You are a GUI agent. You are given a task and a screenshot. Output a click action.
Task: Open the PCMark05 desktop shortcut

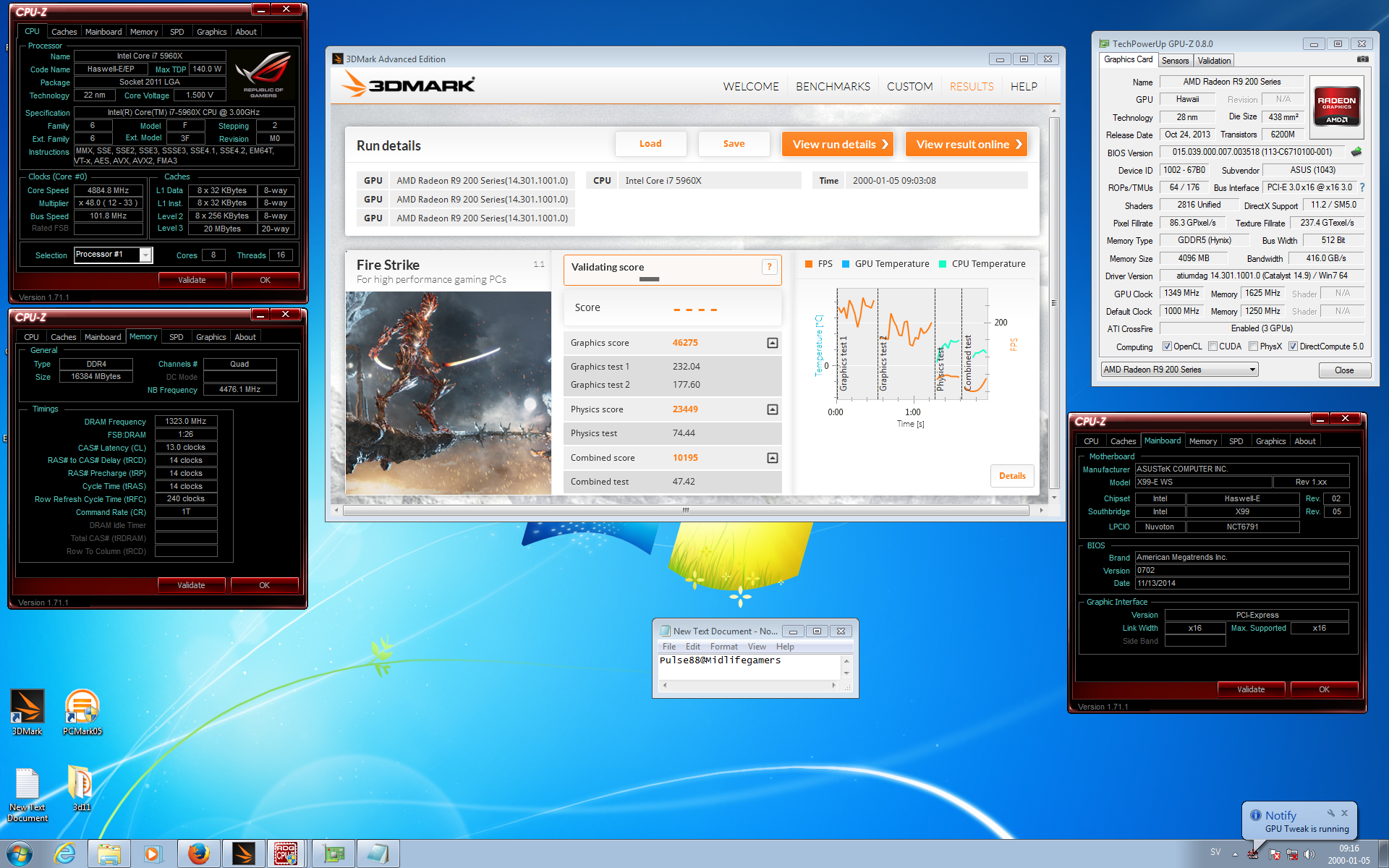(82, 712)
